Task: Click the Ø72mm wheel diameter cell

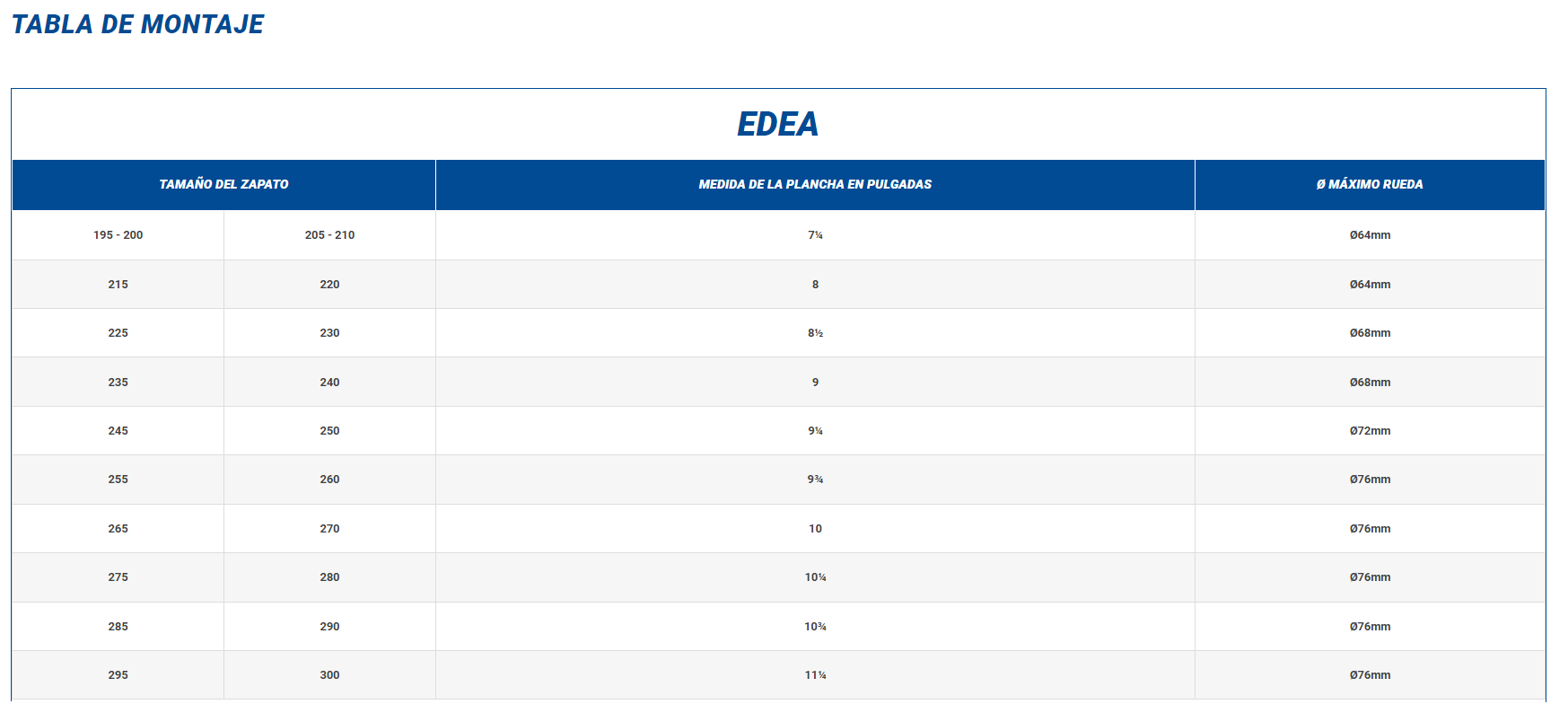Action: click(1370, 431)
